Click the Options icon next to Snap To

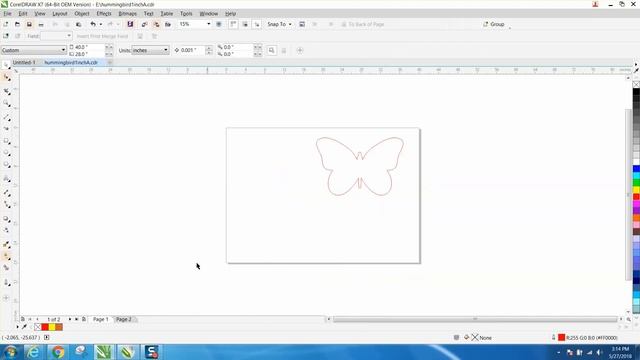[302, 24]
